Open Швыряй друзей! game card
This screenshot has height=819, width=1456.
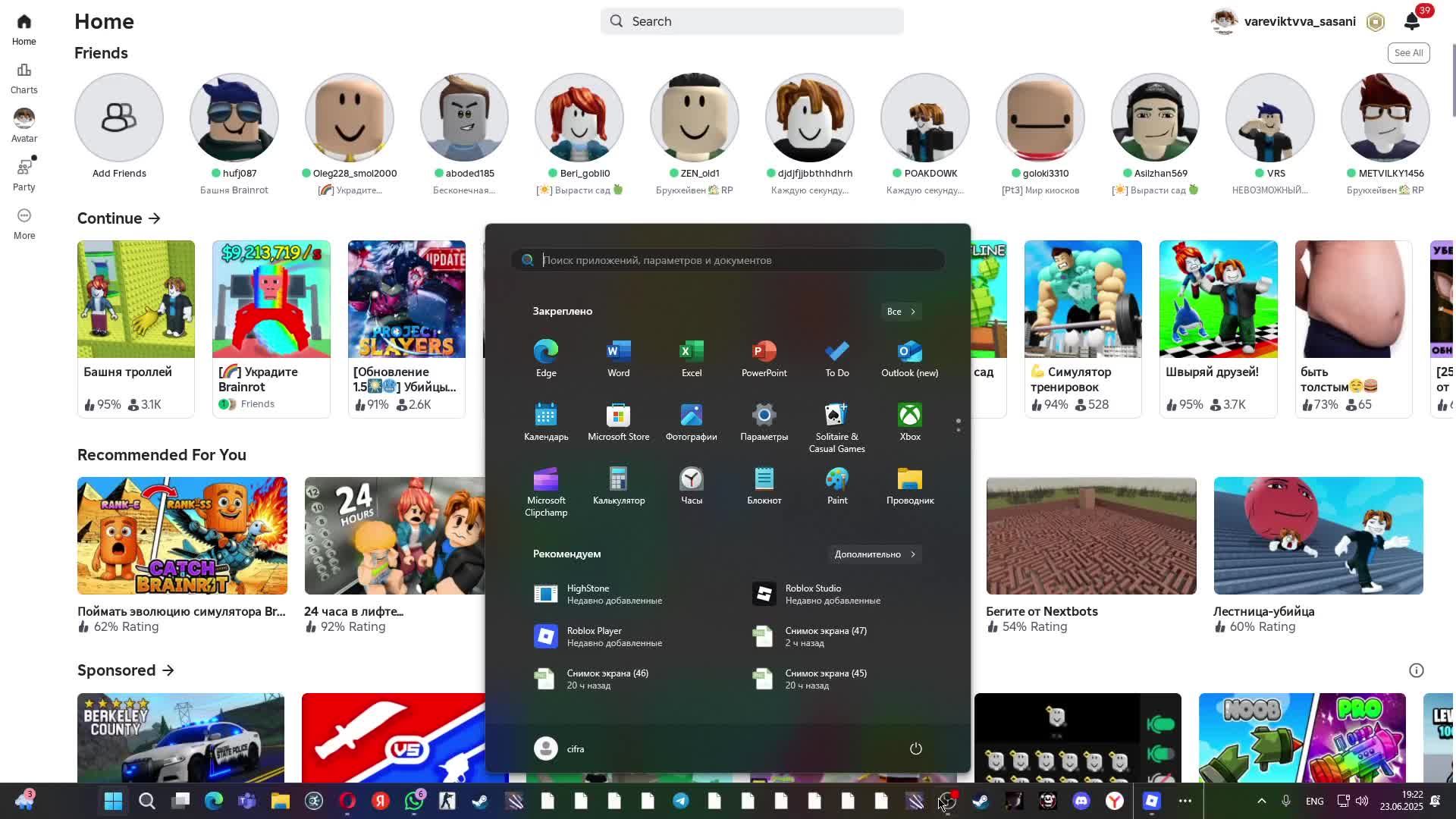point(1218,328)
